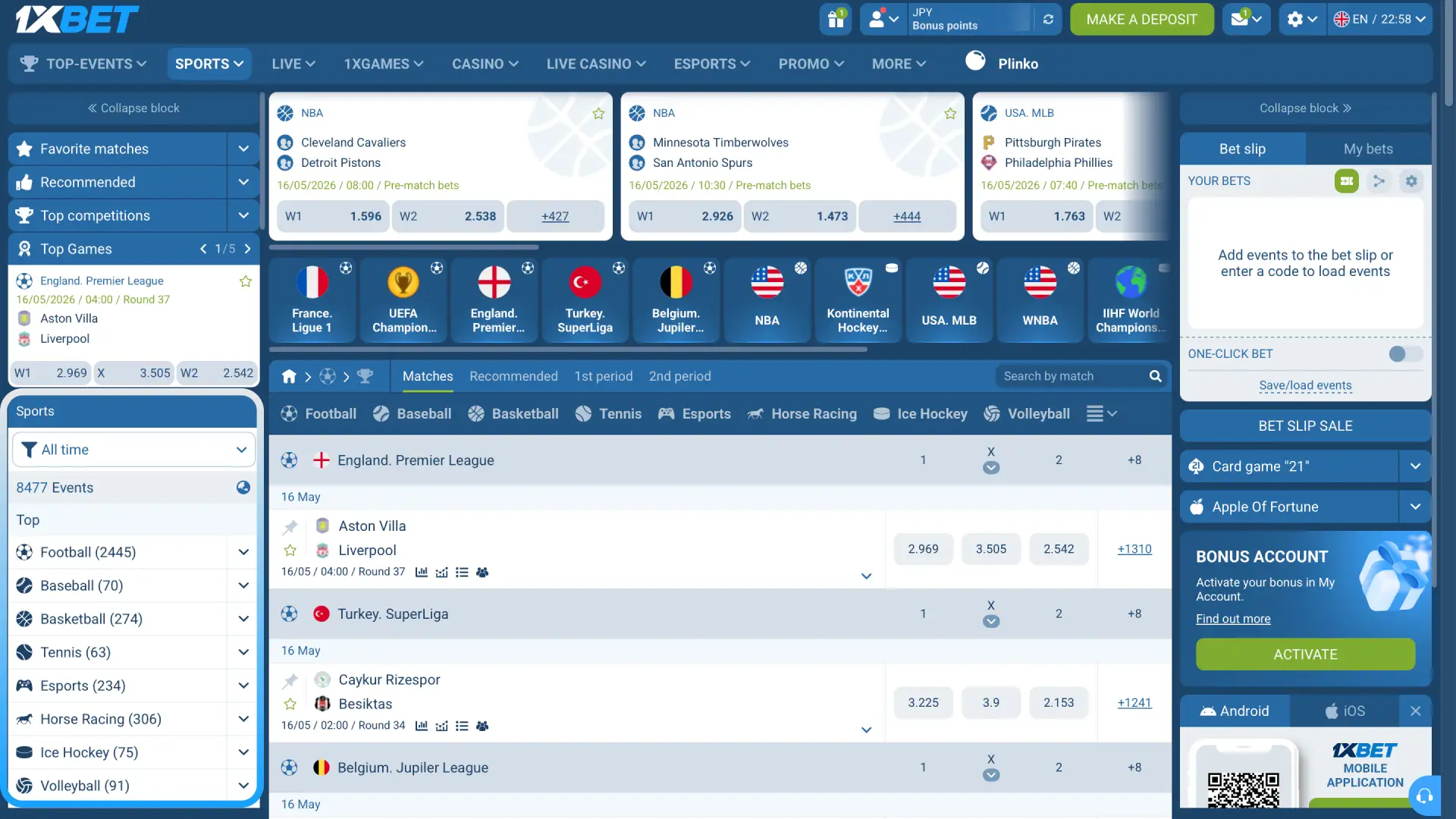Open BET SLIP SALE
The width and height of the screenshot is (1456, 819).
click(x=1305, y=426)
